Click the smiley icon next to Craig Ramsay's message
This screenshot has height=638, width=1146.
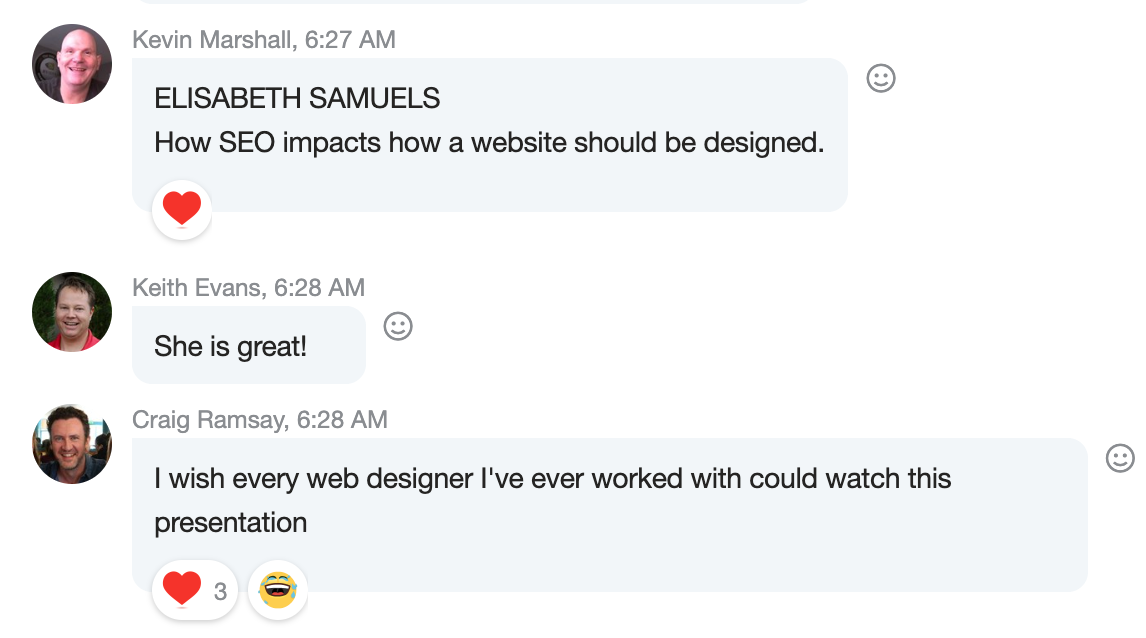pyautogui.click(x=1120, y=458)
